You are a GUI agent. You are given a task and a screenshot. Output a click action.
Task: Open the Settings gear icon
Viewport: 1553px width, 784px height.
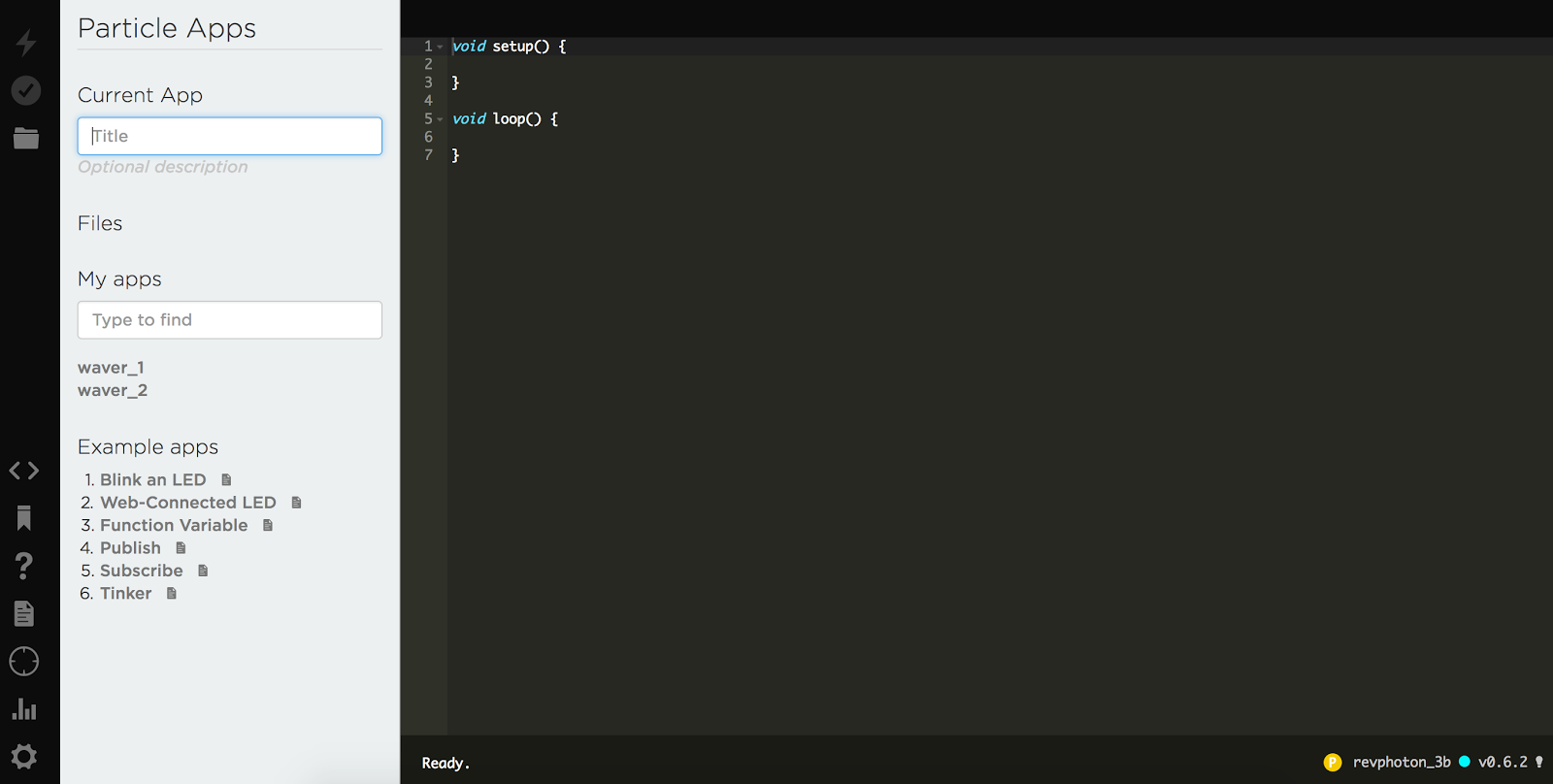coord(24,756)
